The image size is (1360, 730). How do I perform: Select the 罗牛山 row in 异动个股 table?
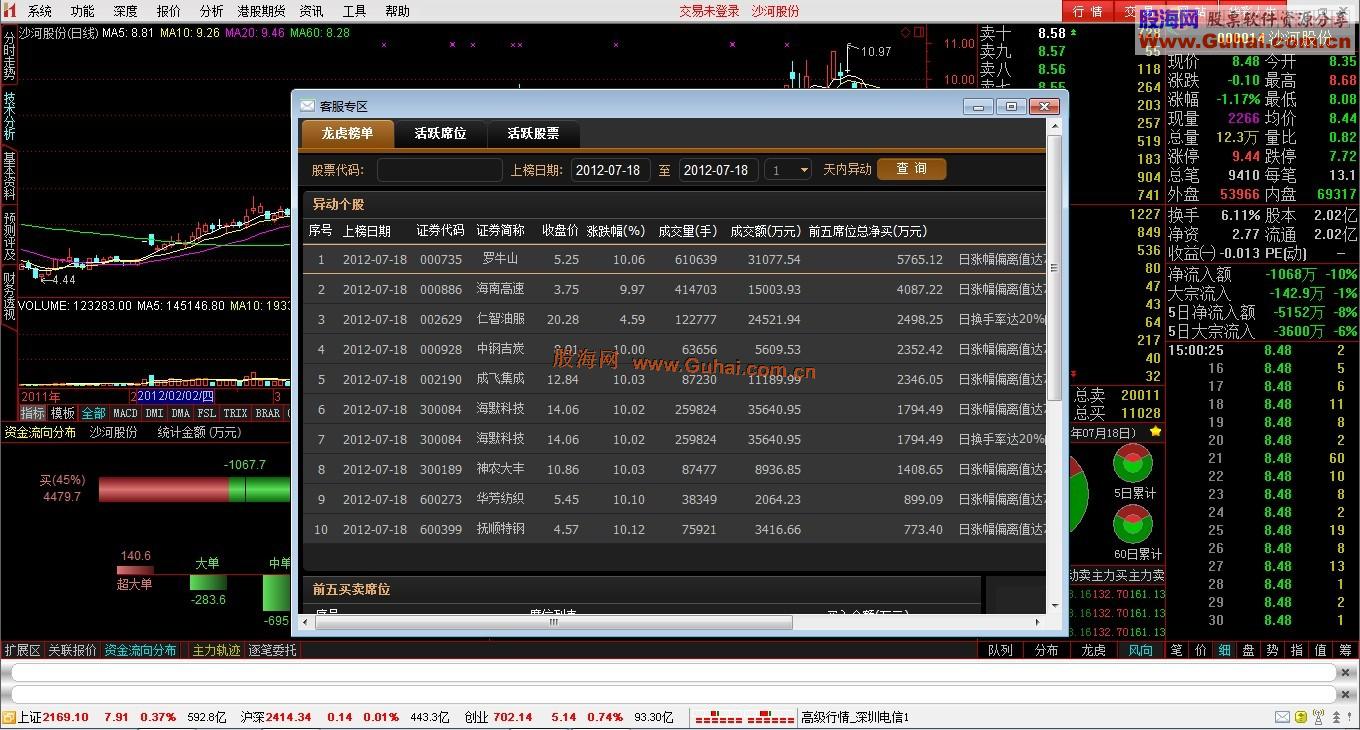coord(675,259)
